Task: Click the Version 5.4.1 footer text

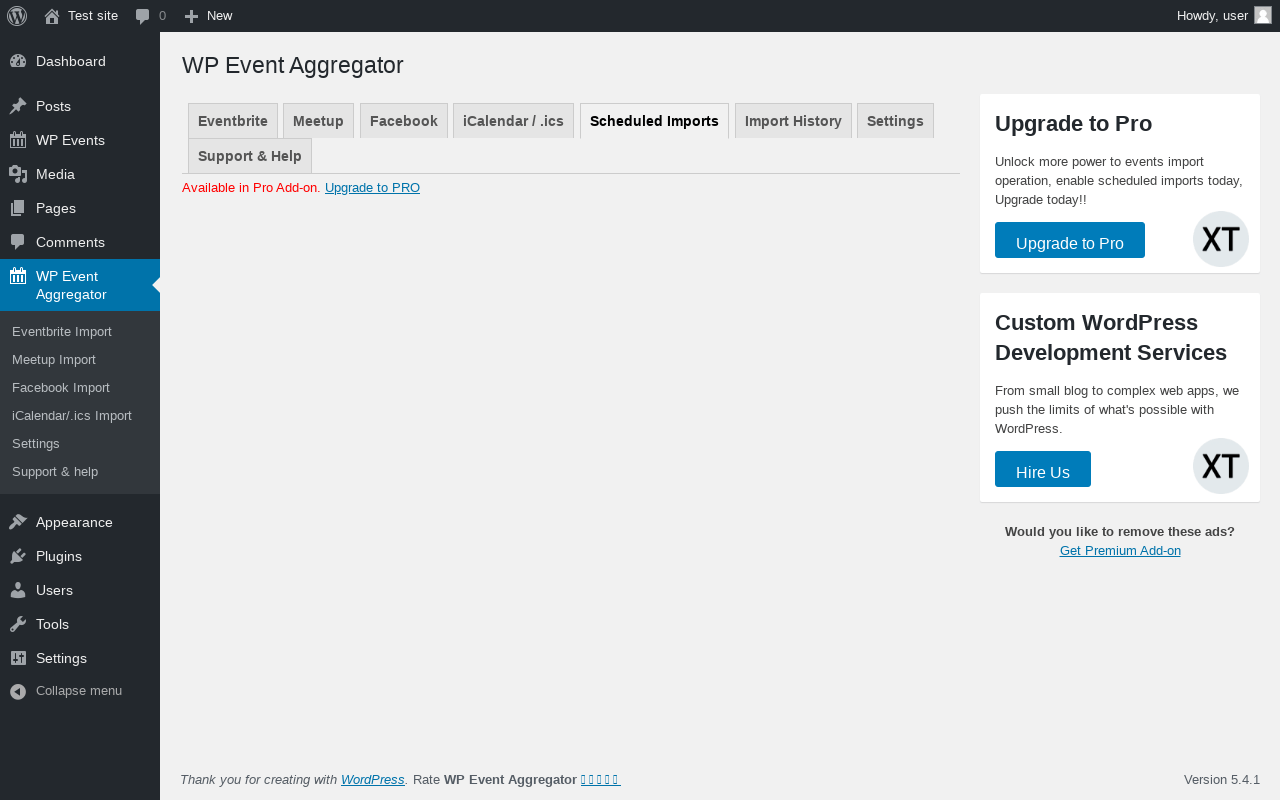Action: [x=1222, y=779]
